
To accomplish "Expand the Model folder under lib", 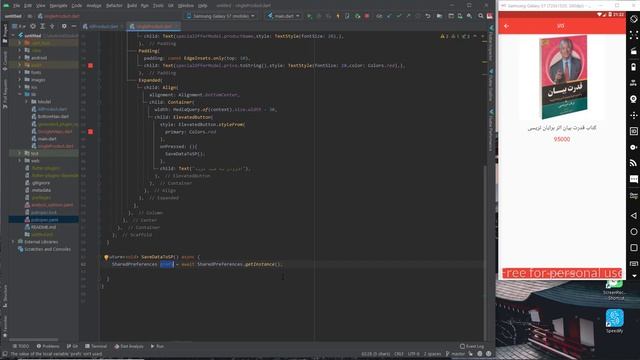I will click(x=27, y=102).
